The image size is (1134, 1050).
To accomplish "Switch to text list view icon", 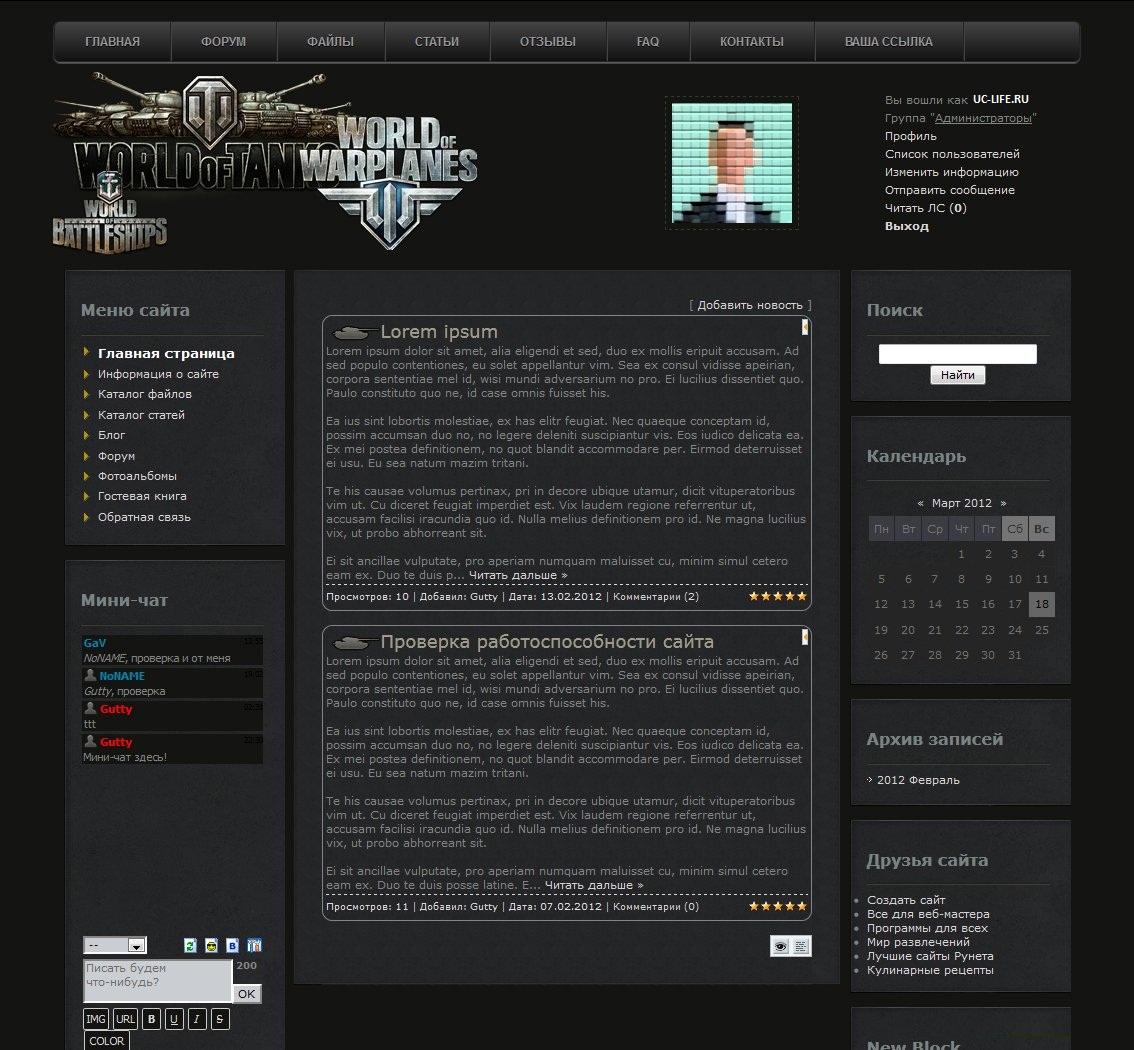I will pyautogui.click(x=801, y=946).
